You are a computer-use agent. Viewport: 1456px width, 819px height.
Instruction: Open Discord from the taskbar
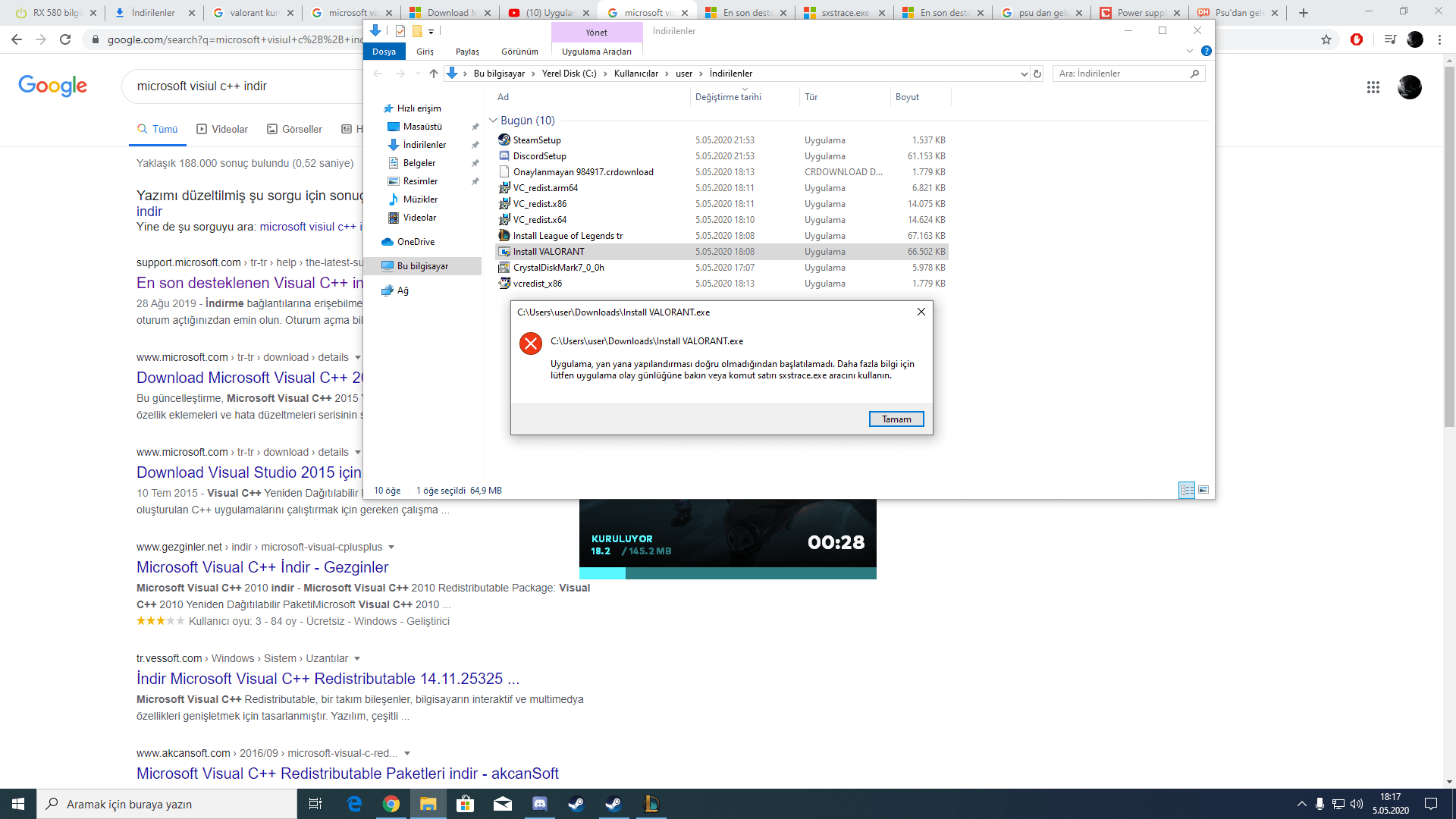click(540, 804)
